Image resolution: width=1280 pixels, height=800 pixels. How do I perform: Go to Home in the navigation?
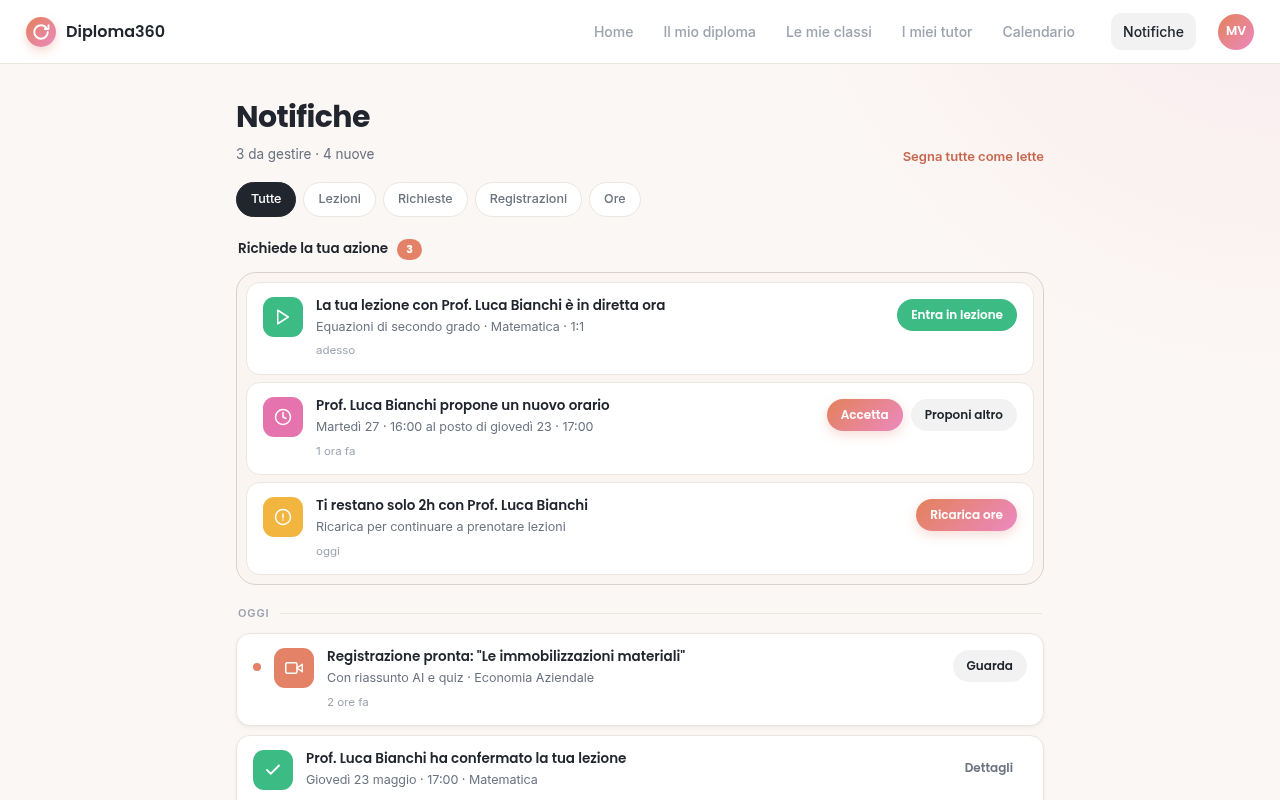(x=613, y=32)
